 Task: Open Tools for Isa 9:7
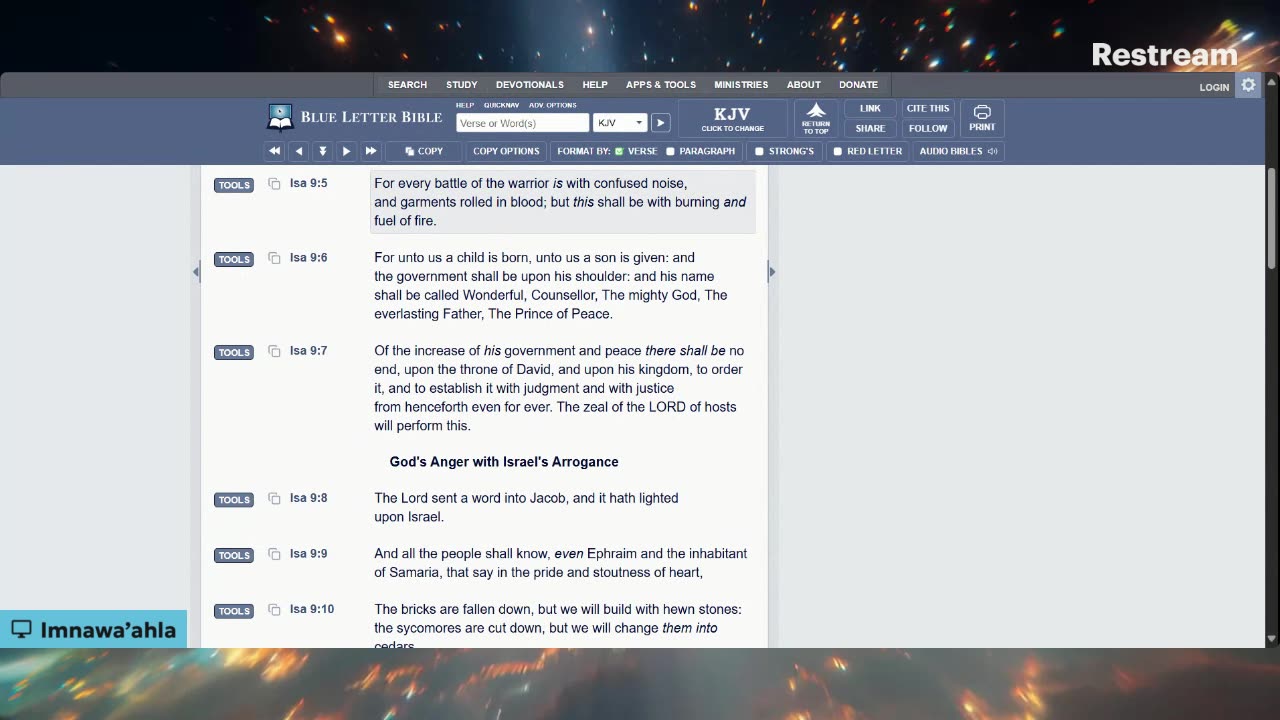[x=234, y=352]
